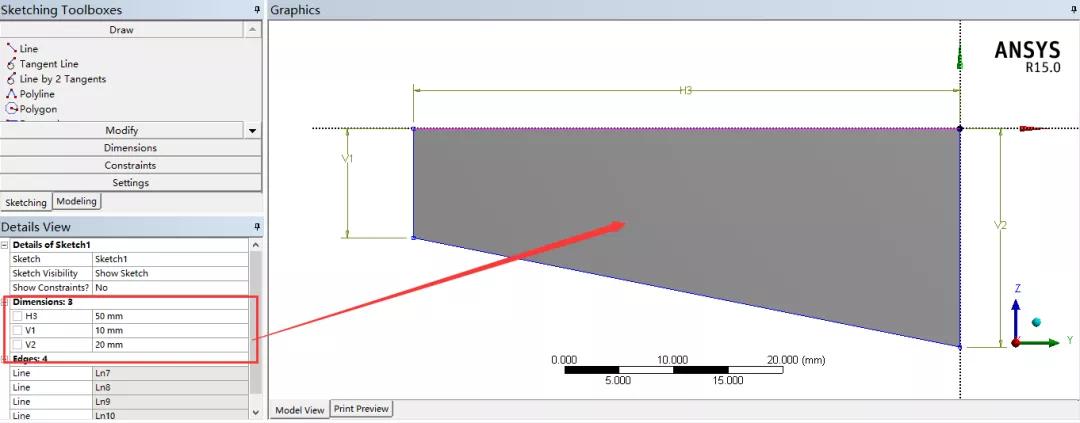Viewport: 1080px width, 423px height.
Task: Check the H3 dimension checkbox
Action: click(x=17, y=316)
